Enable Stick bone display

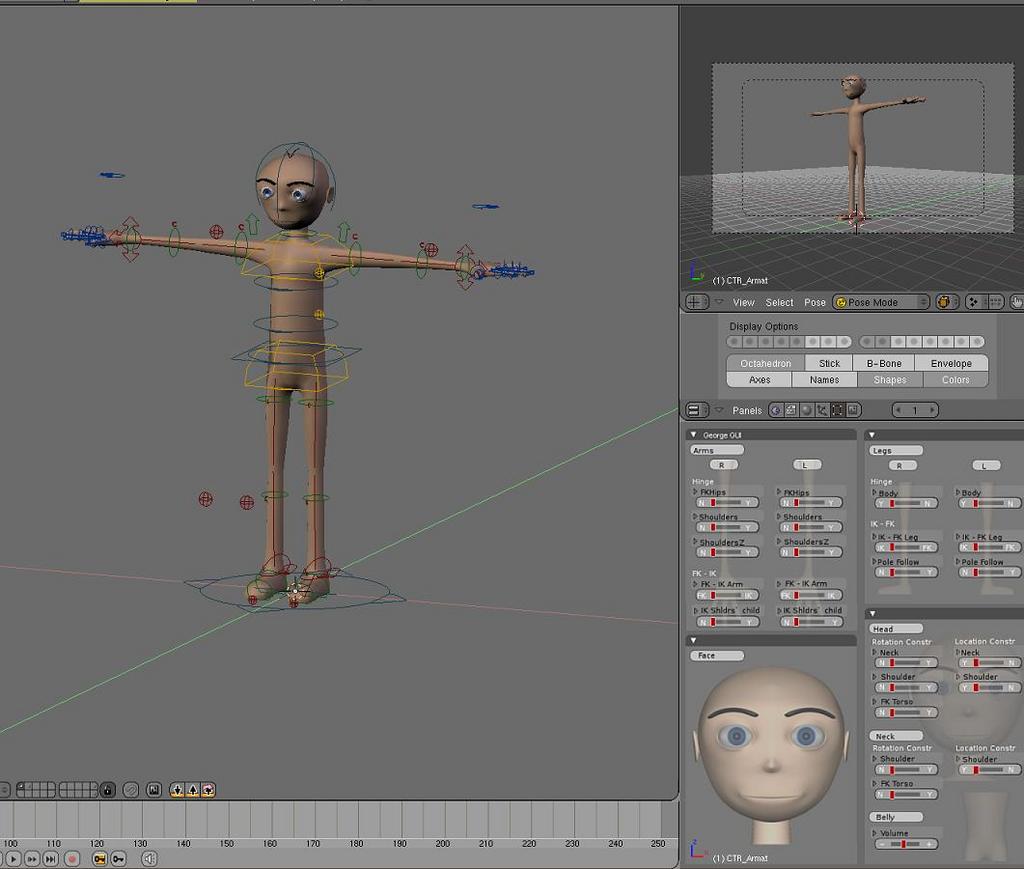click(x=829, y=363)
